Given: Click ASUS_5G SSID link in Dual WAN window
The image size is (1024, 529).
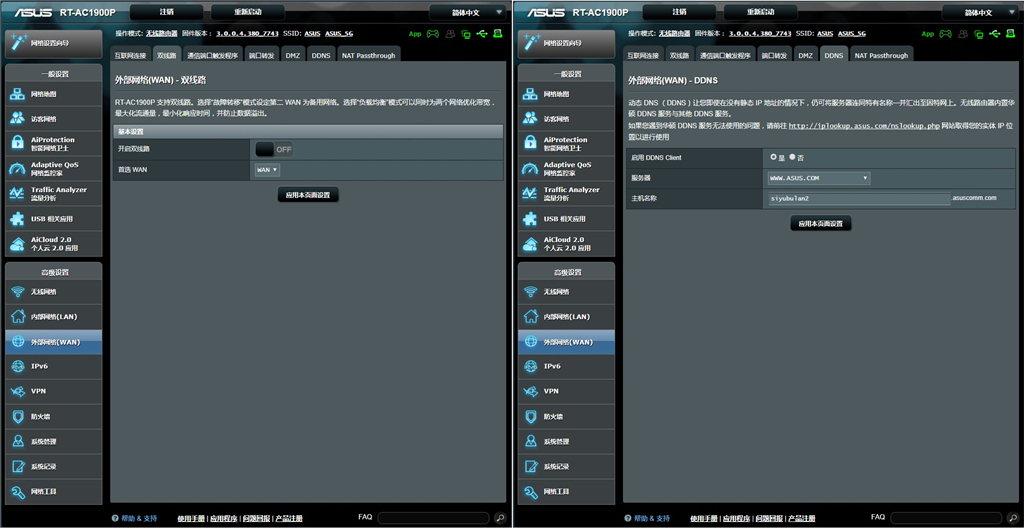Looking at the screenshot, I should click(x=339, y=33).
